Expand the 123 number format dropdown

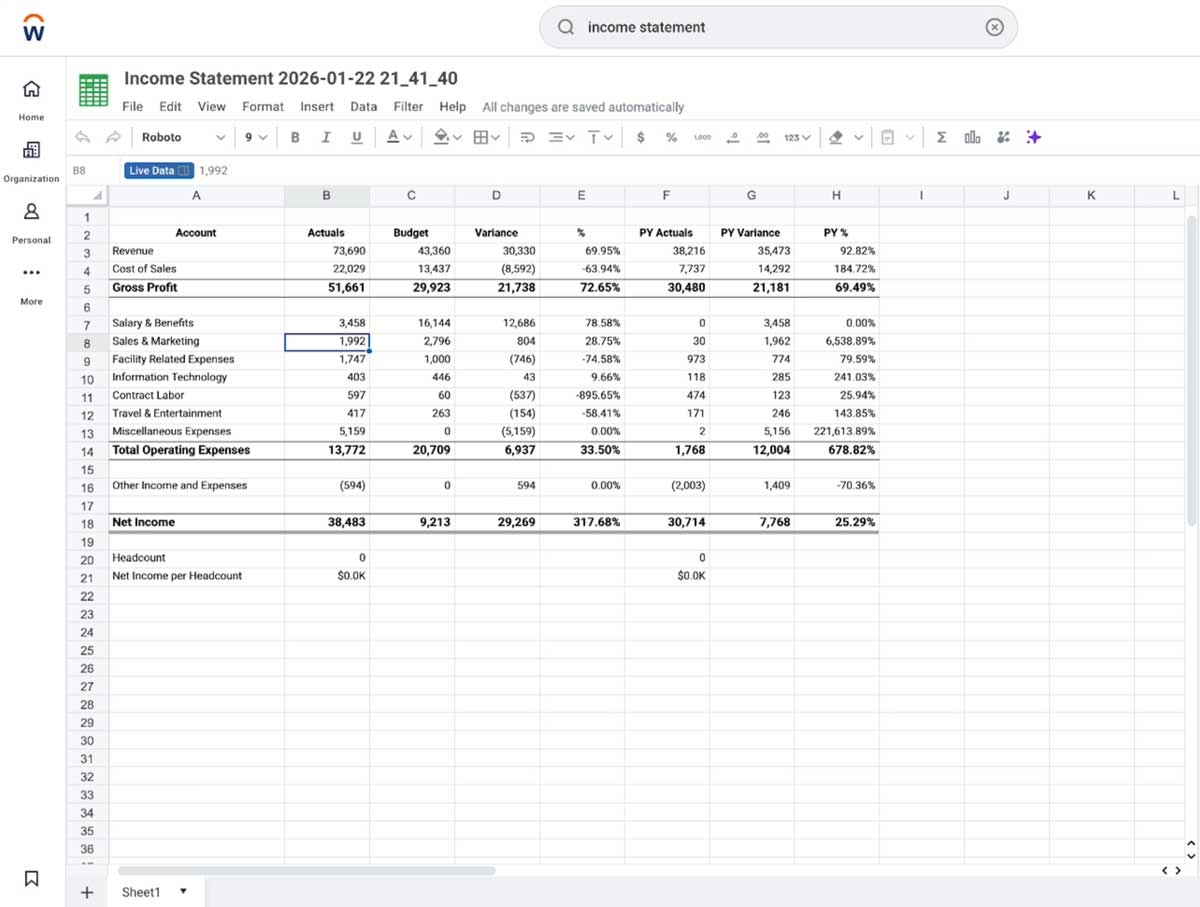[x=796, y=137]
